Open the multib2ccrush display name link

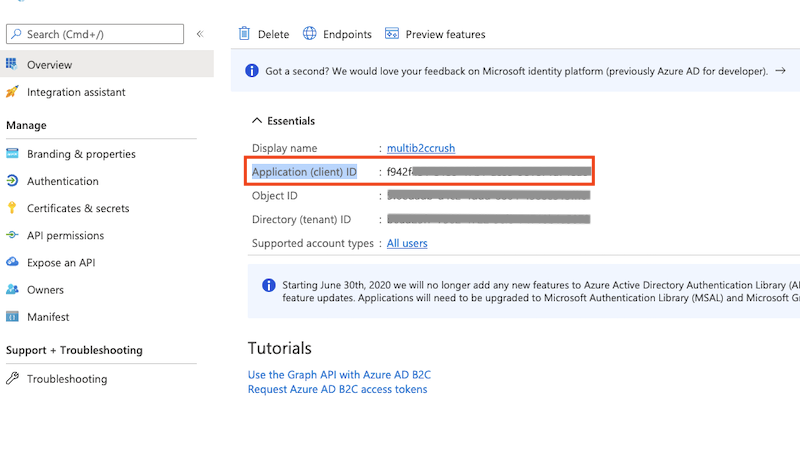click(421, 148)
